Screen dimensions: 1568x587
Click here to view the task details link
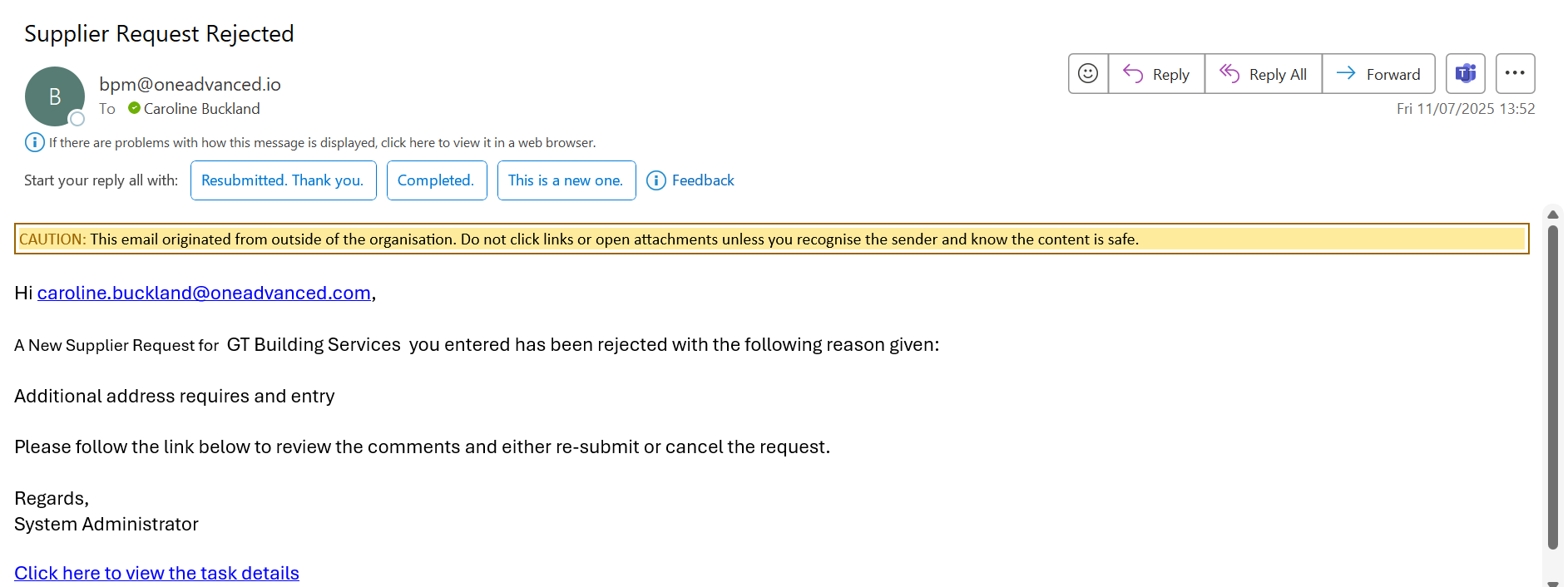coord(156,573)
